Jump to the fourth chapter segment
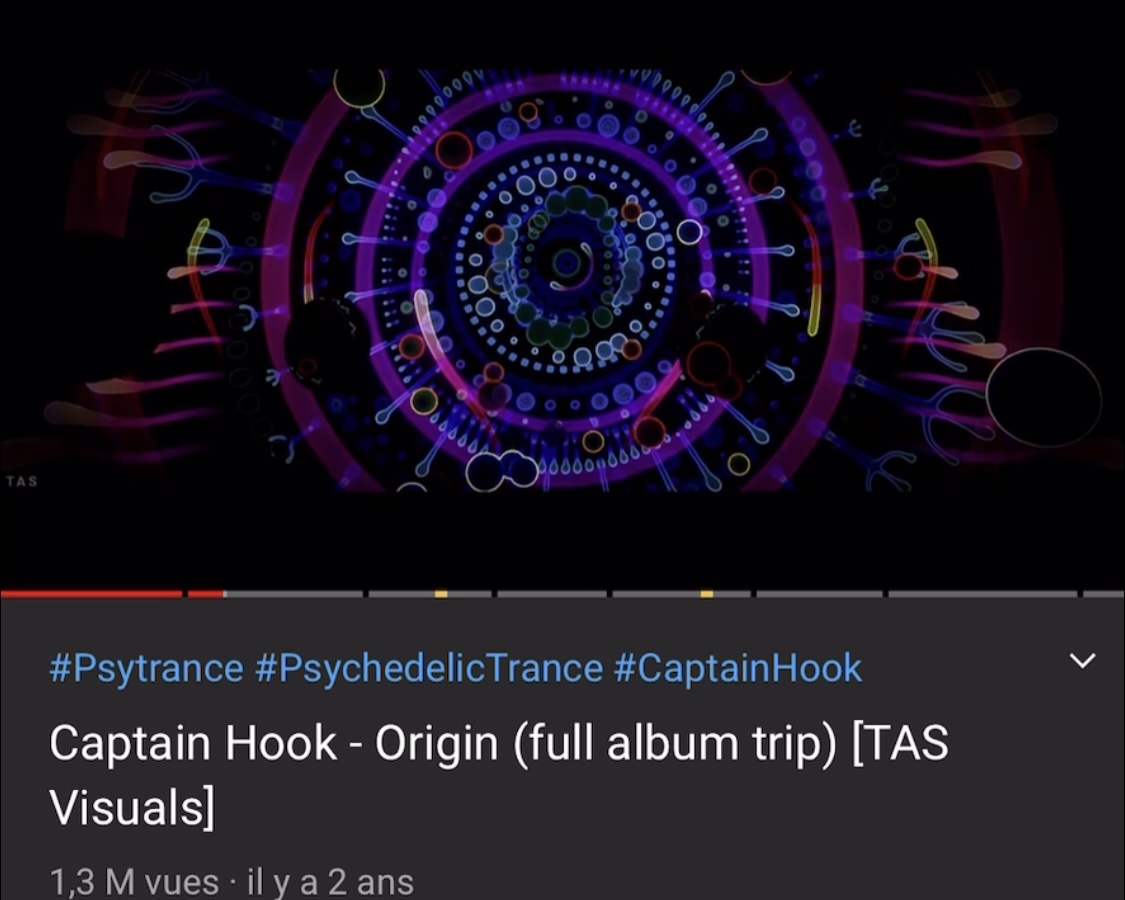1125x900 pixels. (x=552, y=594)
